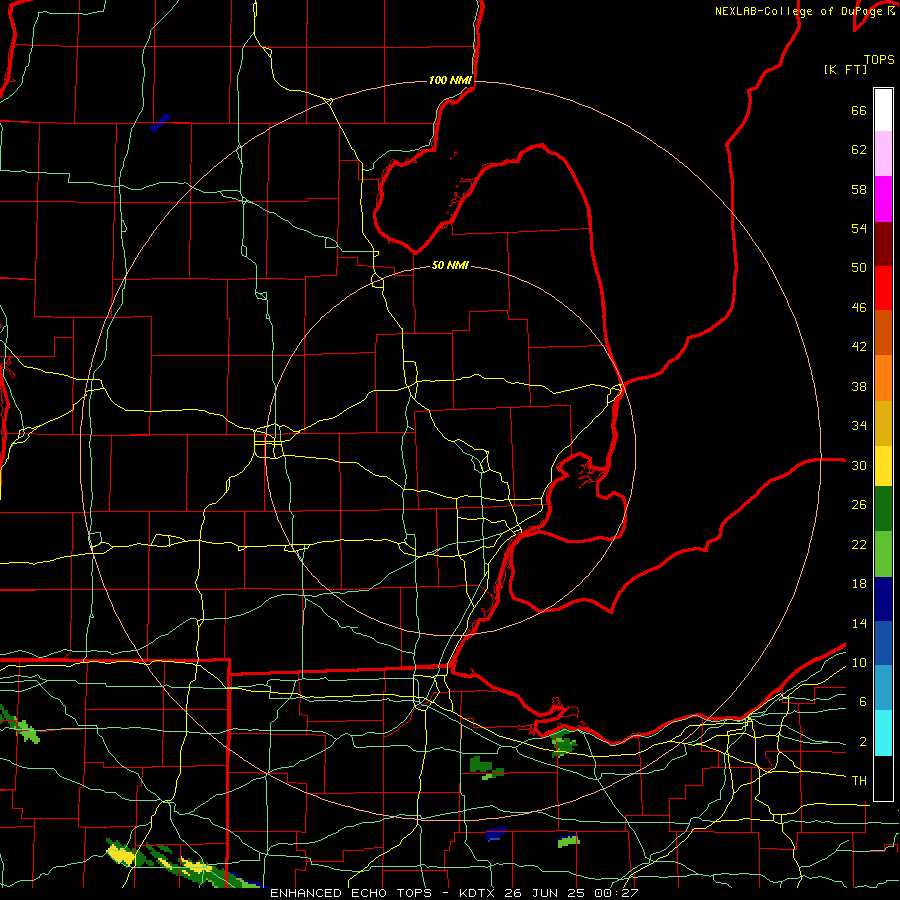Click the "NEXLAB-College of DuPage" credit text
The image size is (900, 900).
tap(800, 11)
